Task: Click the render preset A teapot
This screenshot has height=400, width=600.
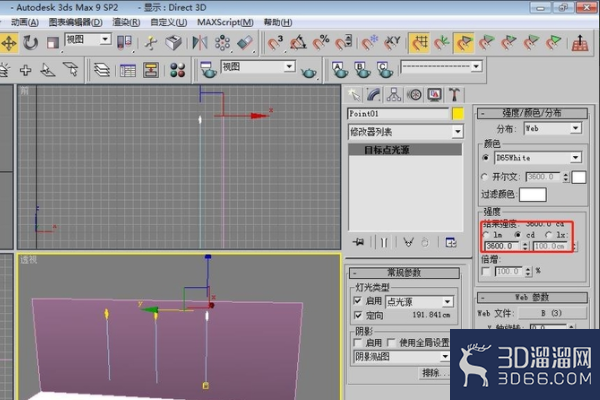Action: point(339,70)
